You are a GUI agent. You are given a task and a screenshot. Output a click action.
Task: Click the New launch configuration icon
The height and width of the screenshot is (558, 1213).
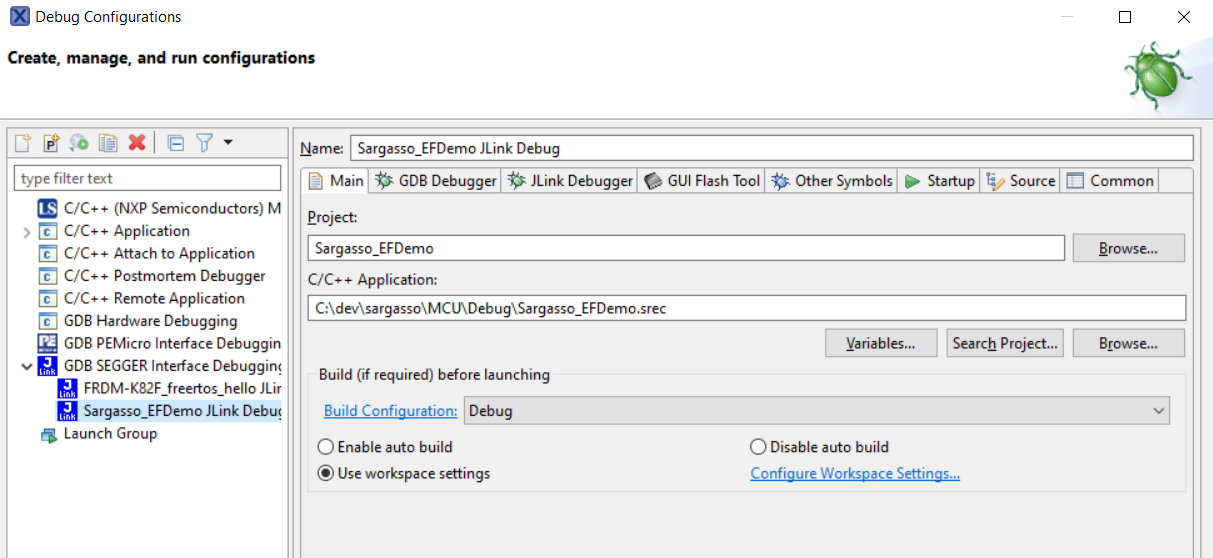click(x=23, y=143)
